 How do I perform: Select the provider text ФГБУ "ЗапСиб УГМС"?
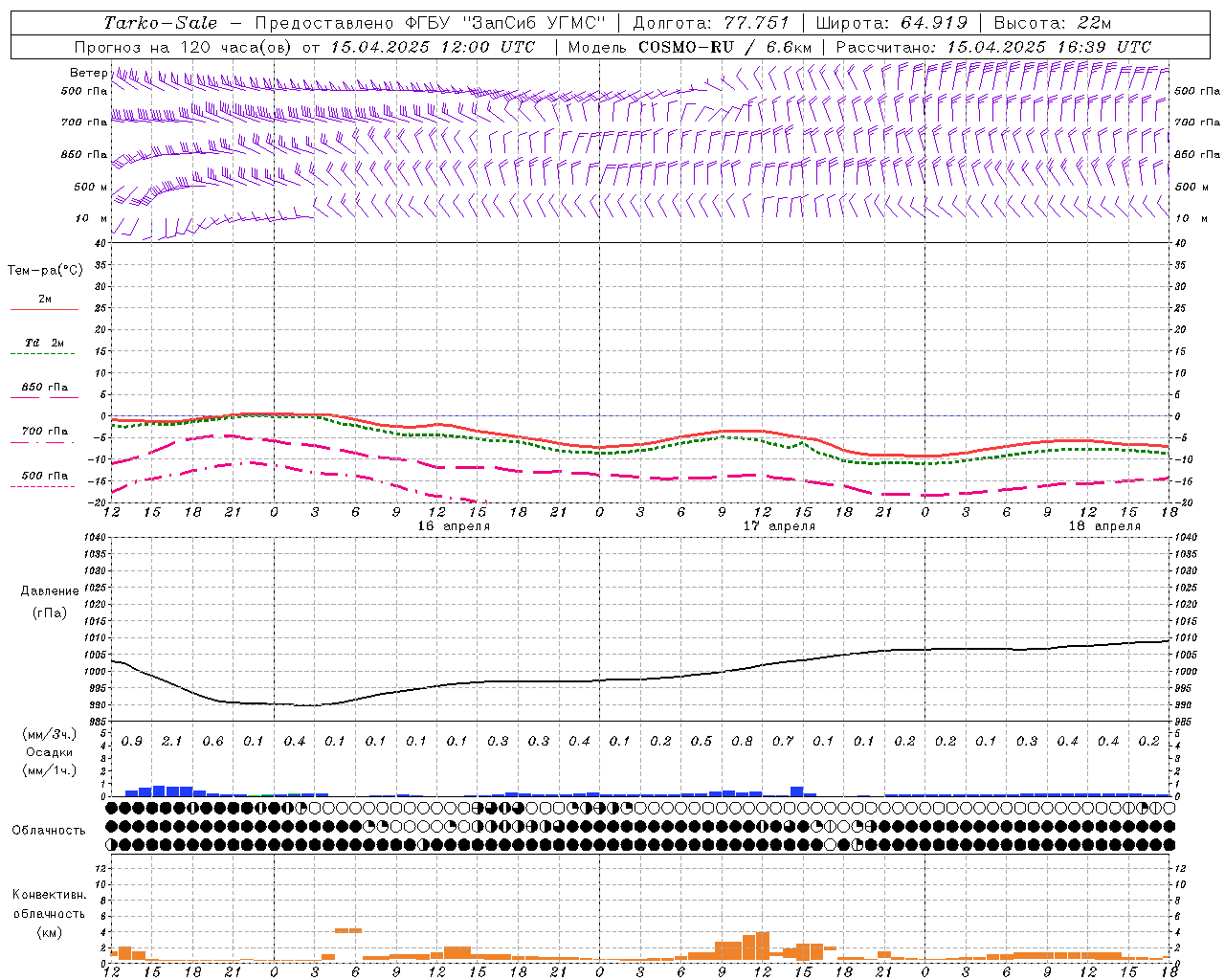(505, 23)
